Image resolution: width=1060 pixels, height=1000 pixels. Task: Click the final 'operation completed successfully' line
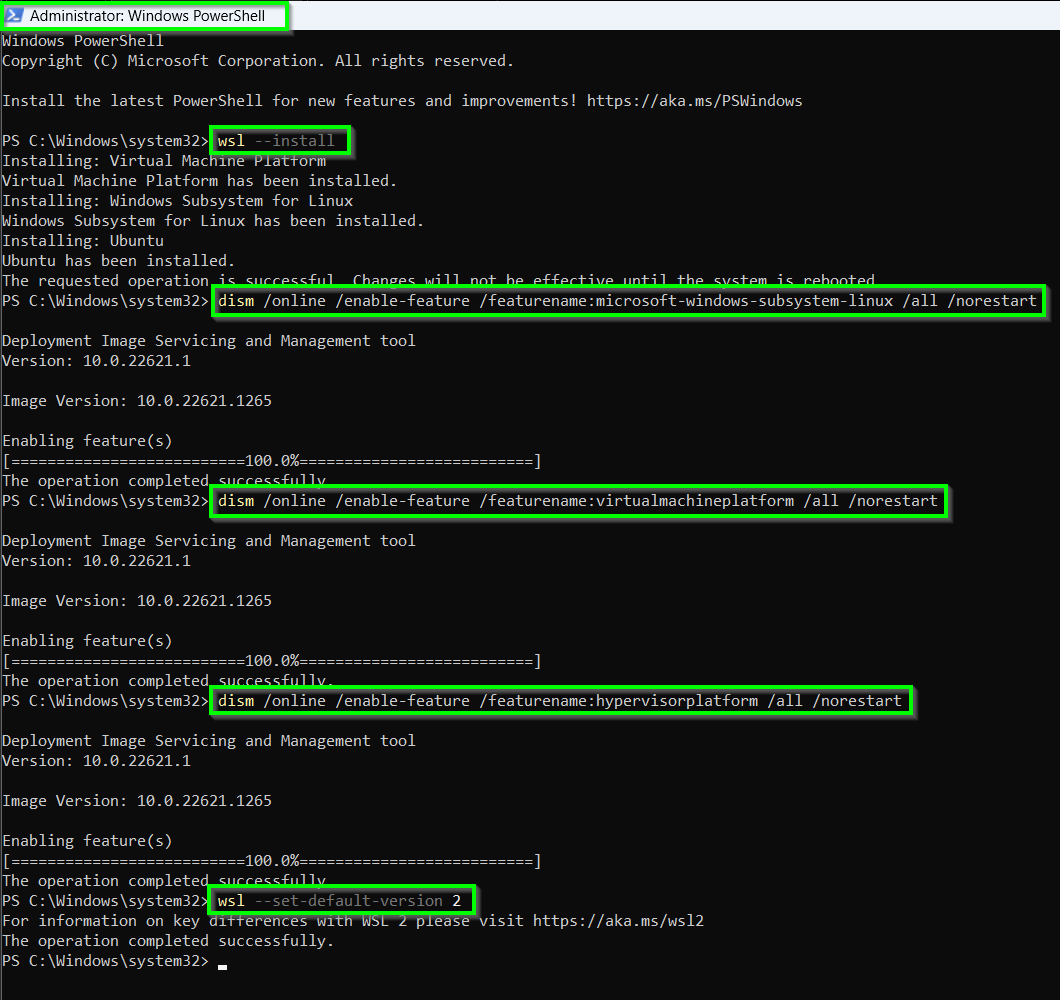167,941
